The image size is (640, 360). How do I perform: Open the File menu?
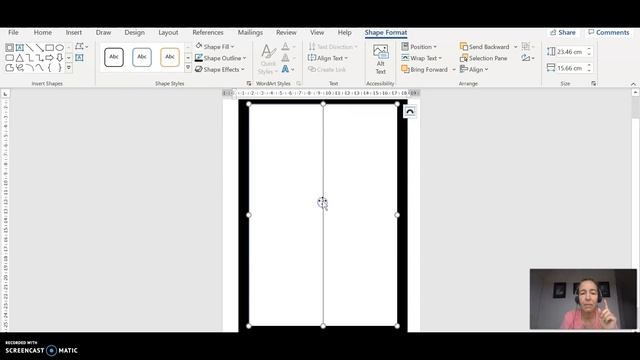coord(13,32)
